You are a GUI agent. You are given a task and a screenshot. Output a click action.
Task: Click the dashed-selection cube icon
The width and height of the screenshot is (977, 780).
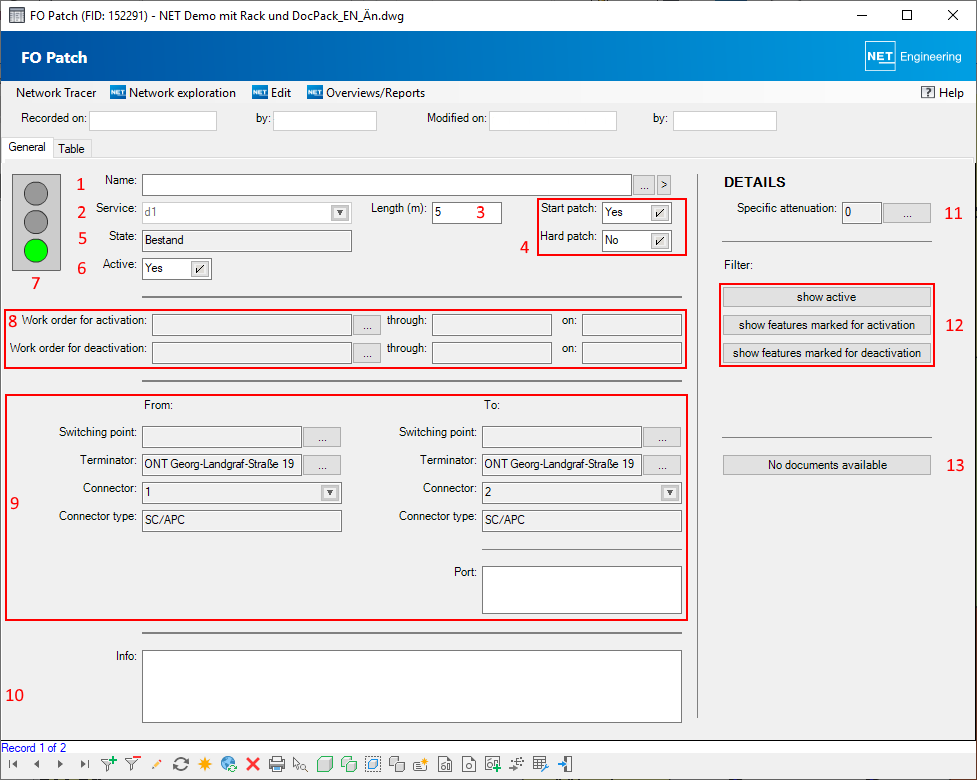(373, 764)
